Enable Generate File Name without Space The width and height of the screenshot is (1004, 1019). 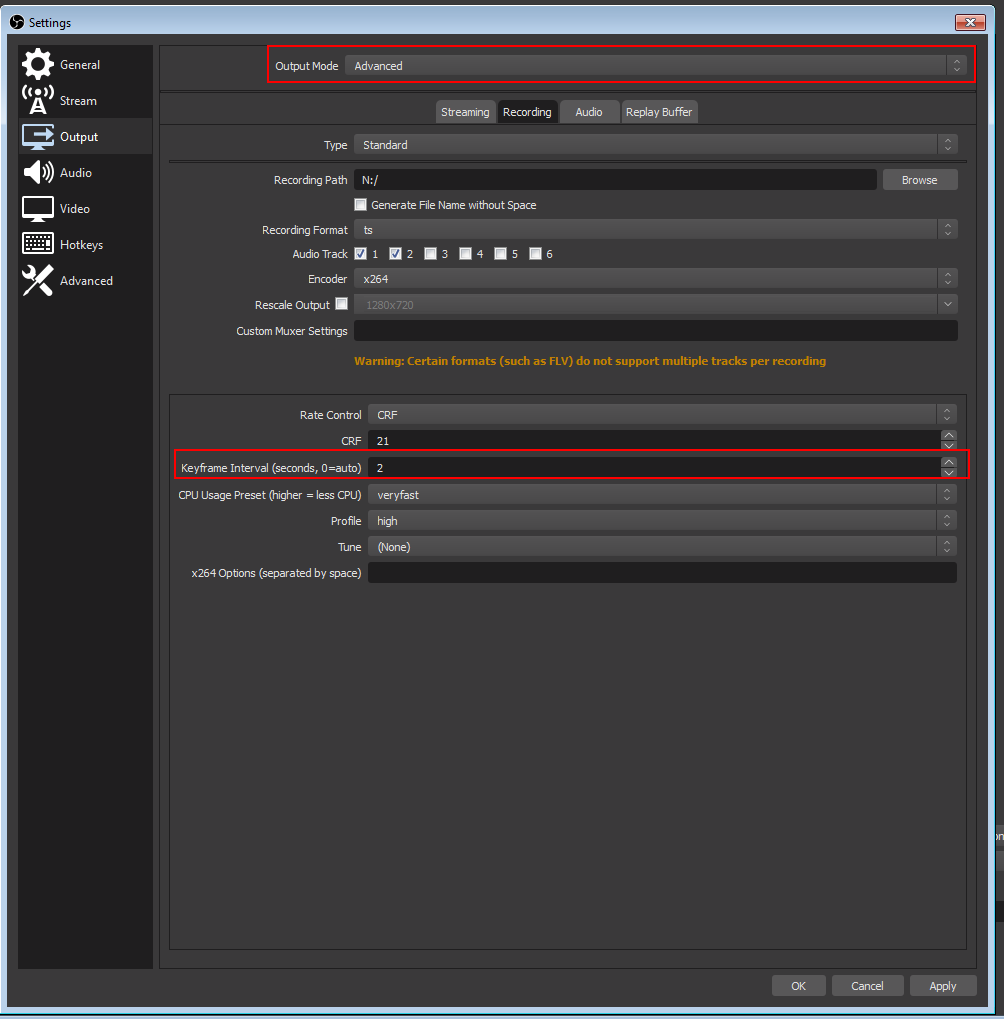[361, 205]
